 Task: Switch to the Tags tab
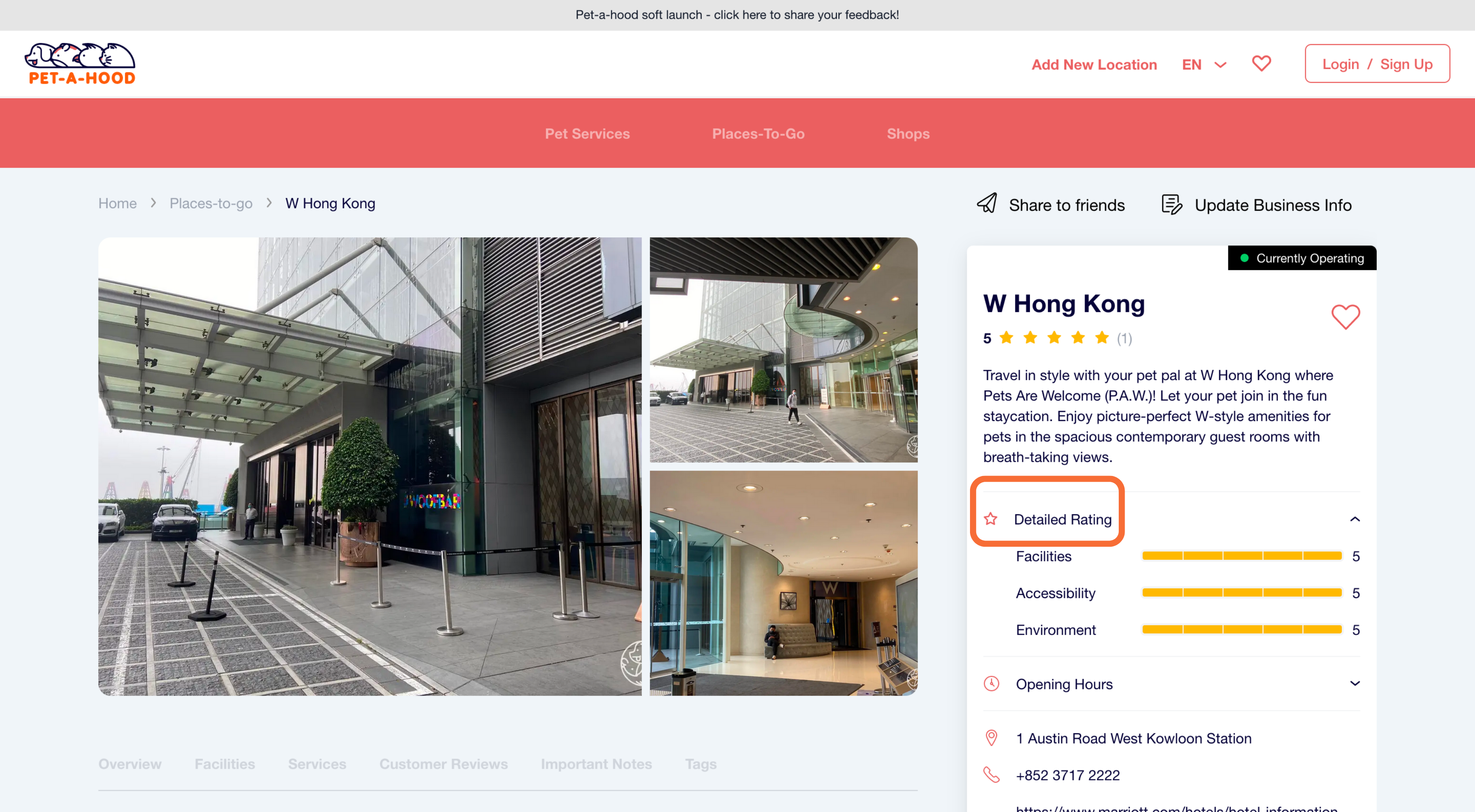pyautogui.click(x=700, y=764)
